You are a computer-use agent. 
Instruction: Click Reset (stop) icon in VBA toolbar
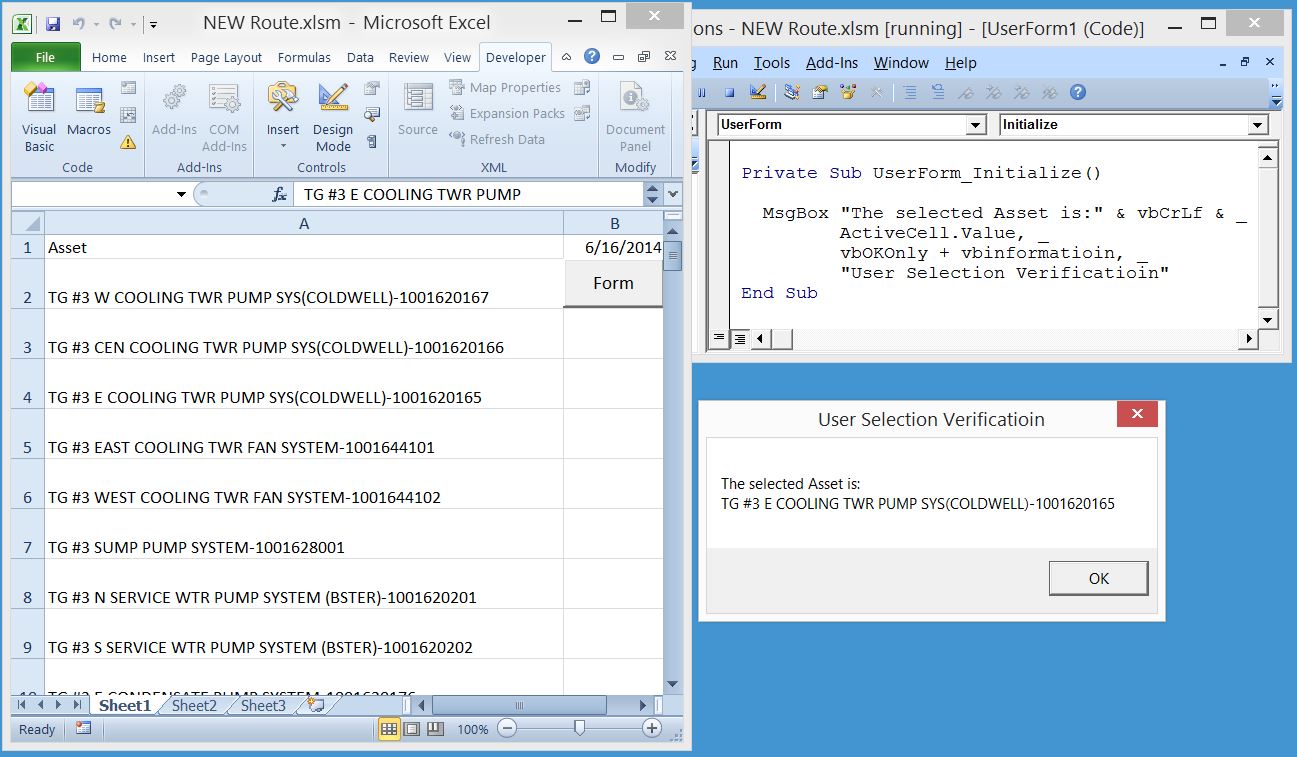[x=730, y=93]
